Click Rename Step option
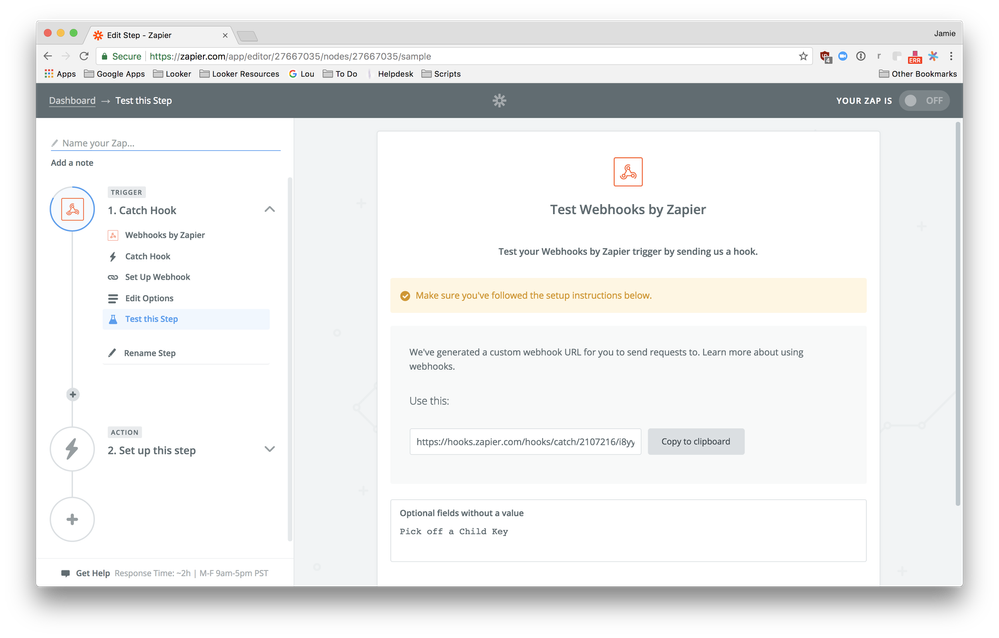Viewport: 999px width, 638px height. tap(150, 353)
